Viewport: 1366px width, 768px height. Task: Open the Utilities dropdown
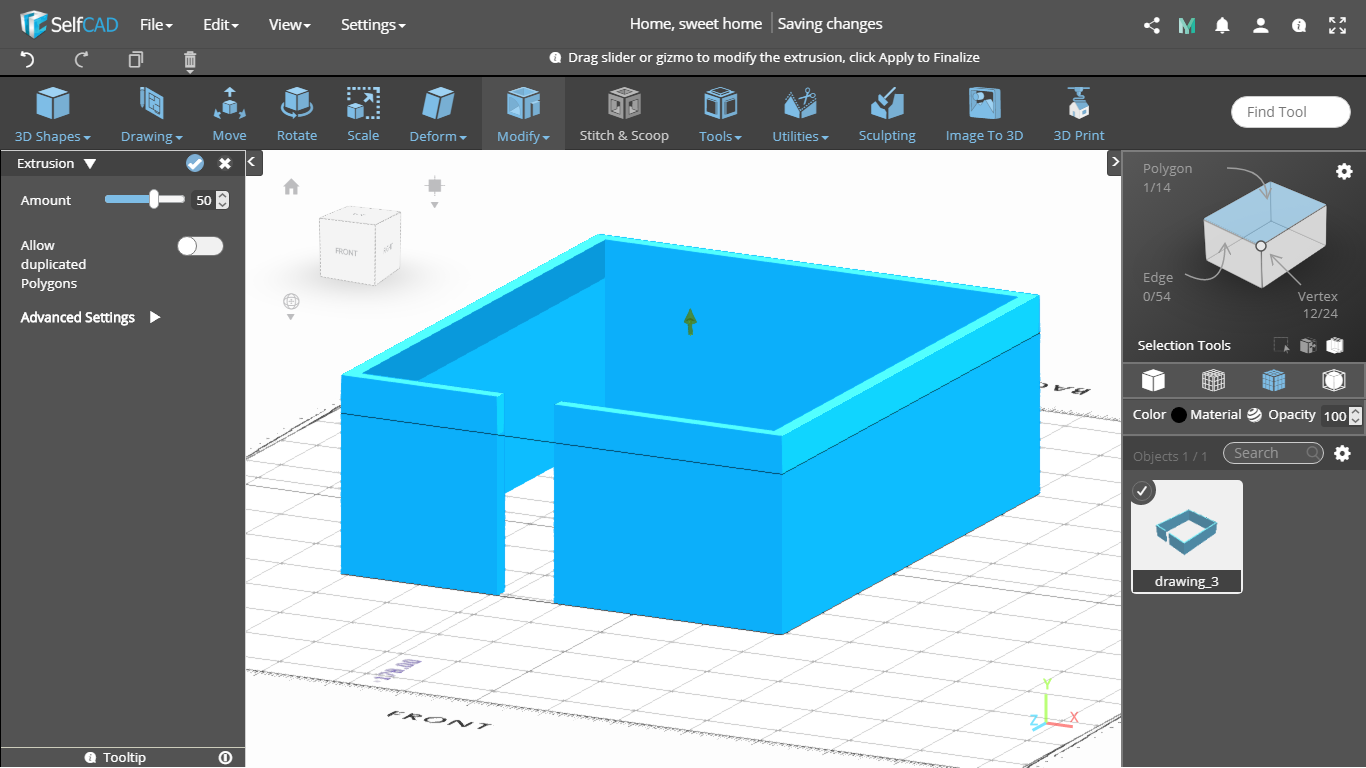click(800, 114)
